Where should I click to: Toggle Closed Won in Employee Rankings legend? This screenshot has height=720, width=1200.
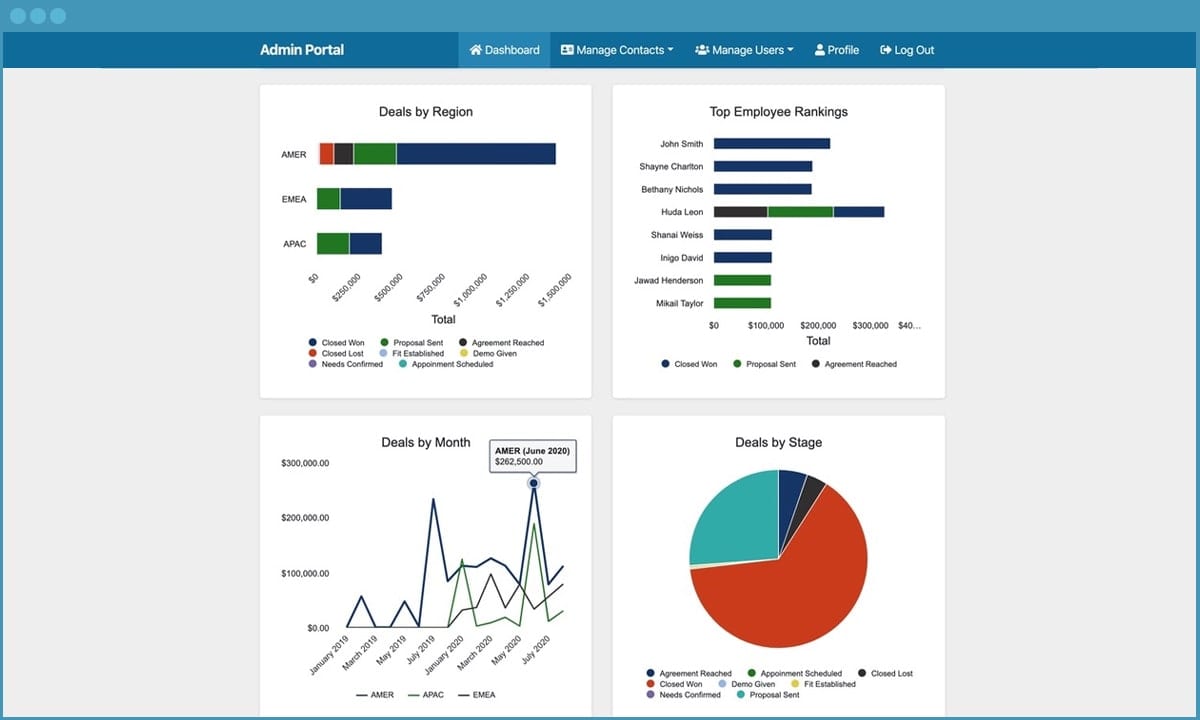click(689, 364)
